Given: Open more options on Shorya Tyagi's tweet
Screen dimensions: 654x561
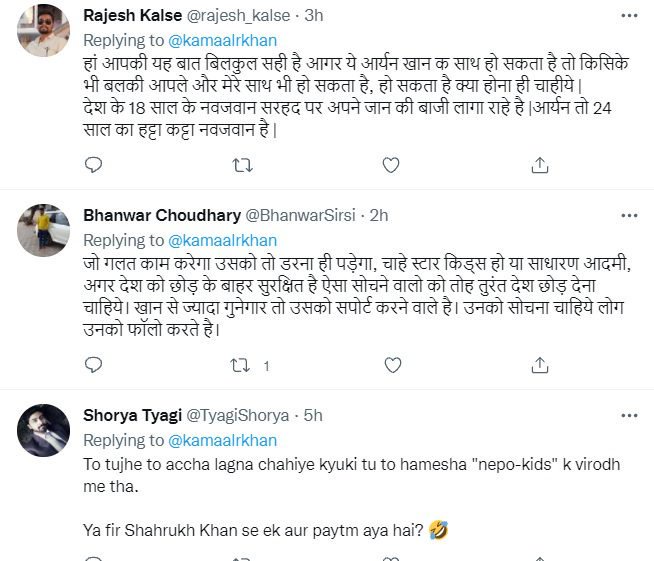Looking at the screenshot, I should [x=629, y=415].
